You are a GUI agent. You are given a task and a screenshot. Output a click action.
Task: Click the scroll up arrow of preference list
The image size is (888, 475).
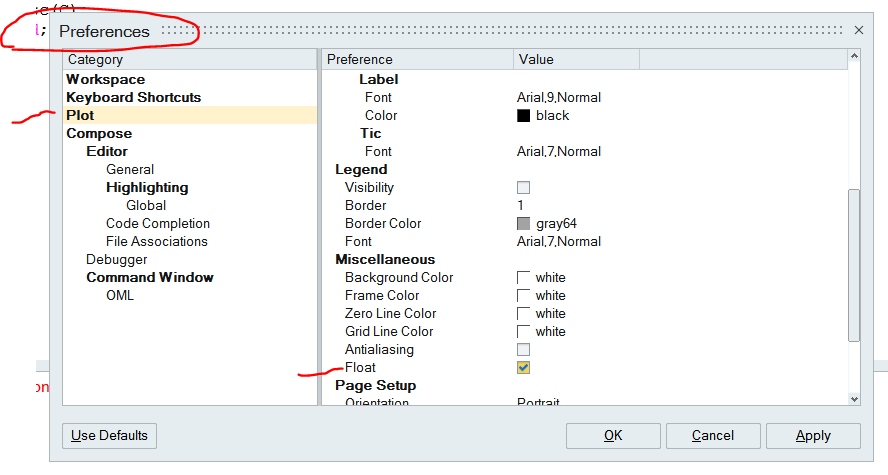click(854, 55)
